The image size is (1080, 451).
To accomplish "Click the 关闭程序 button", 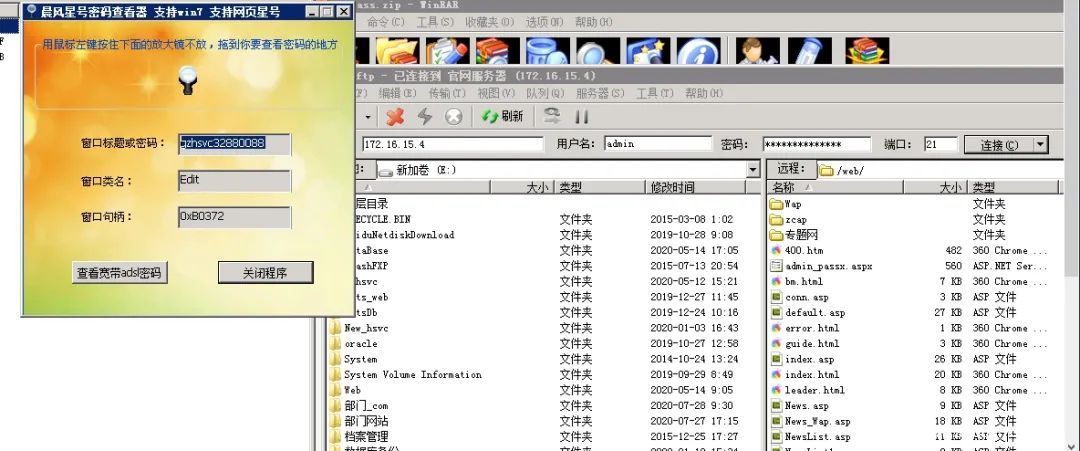I will click(265, 272).
